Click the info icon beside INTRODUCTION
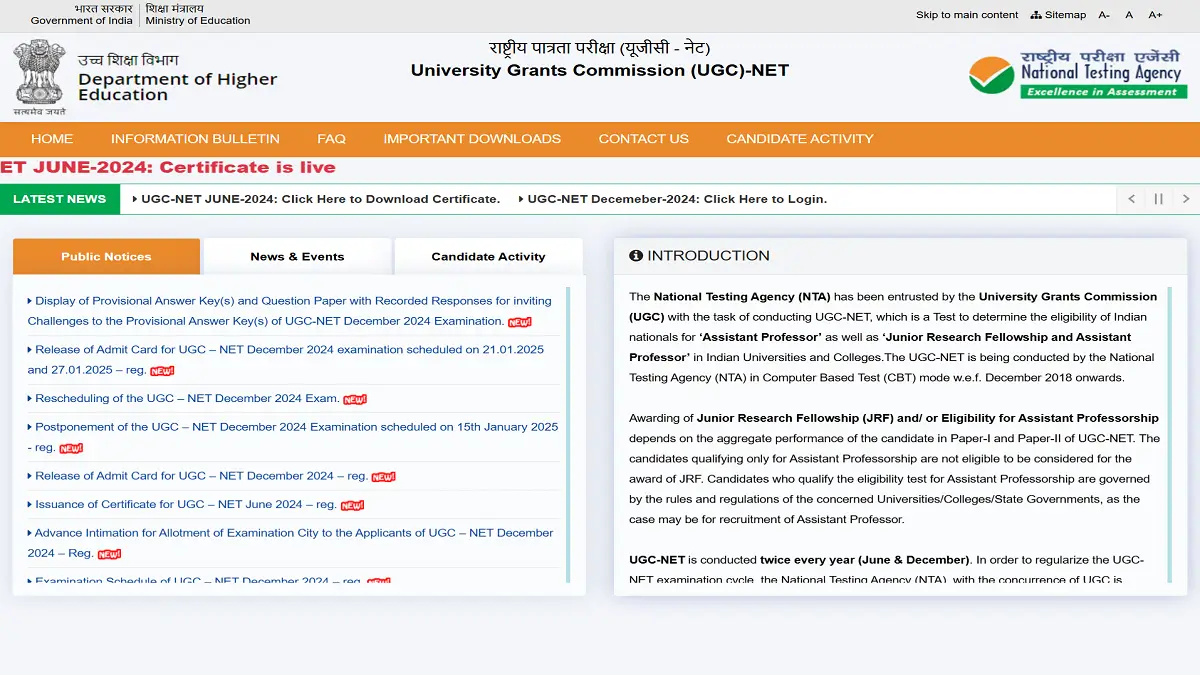Viewport: 1200px width, 675px height. point(637,255)
